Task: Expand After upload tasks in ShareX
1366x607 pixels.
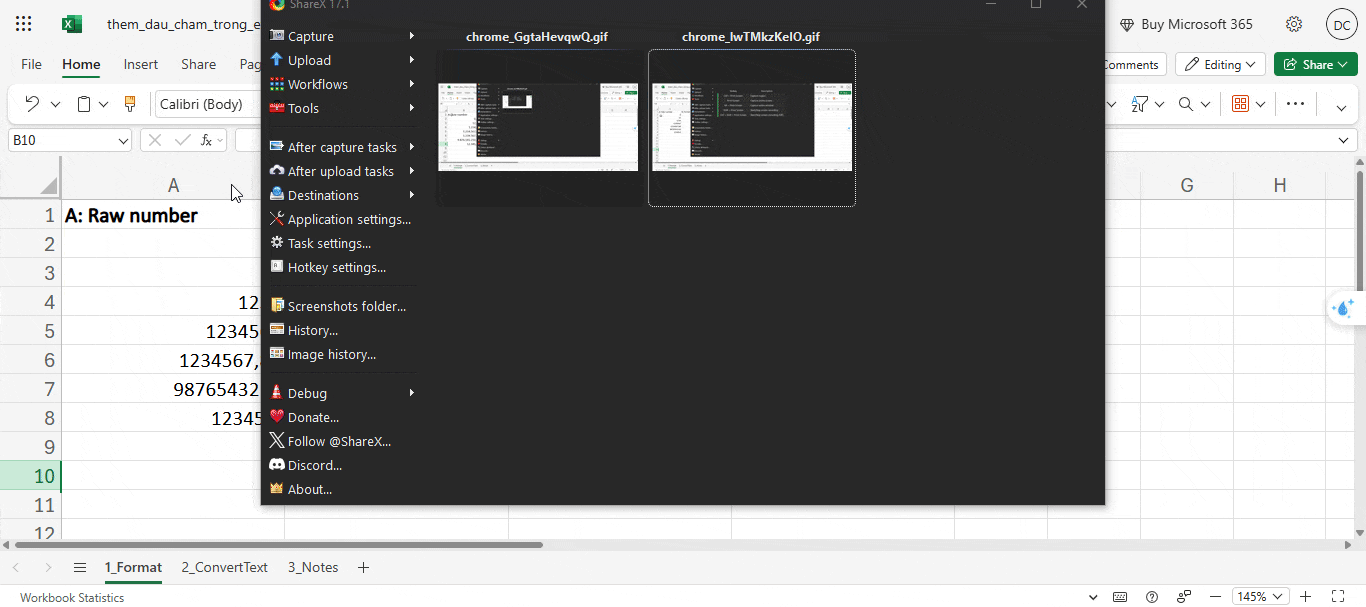Action: (x=342, y=171)
